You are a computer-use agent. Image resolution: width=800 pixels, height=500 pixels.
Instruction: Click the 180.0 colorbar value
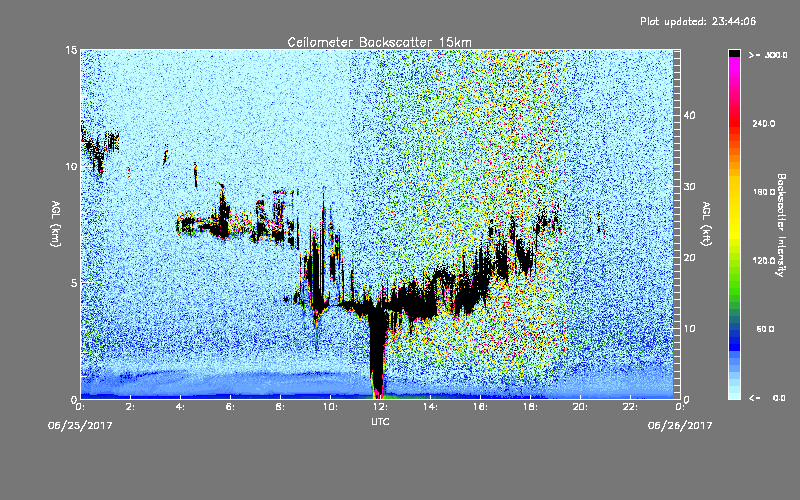point(763,192)
